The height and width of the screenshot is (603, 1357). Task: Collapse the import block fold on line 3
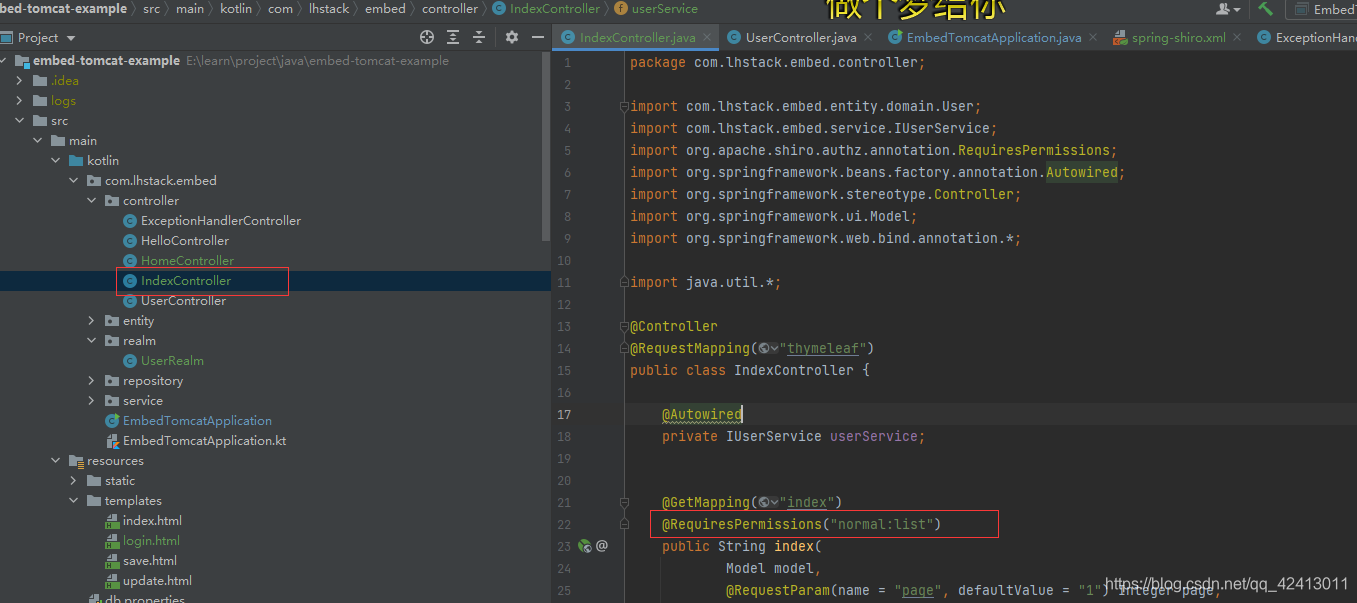pos(623,106)
